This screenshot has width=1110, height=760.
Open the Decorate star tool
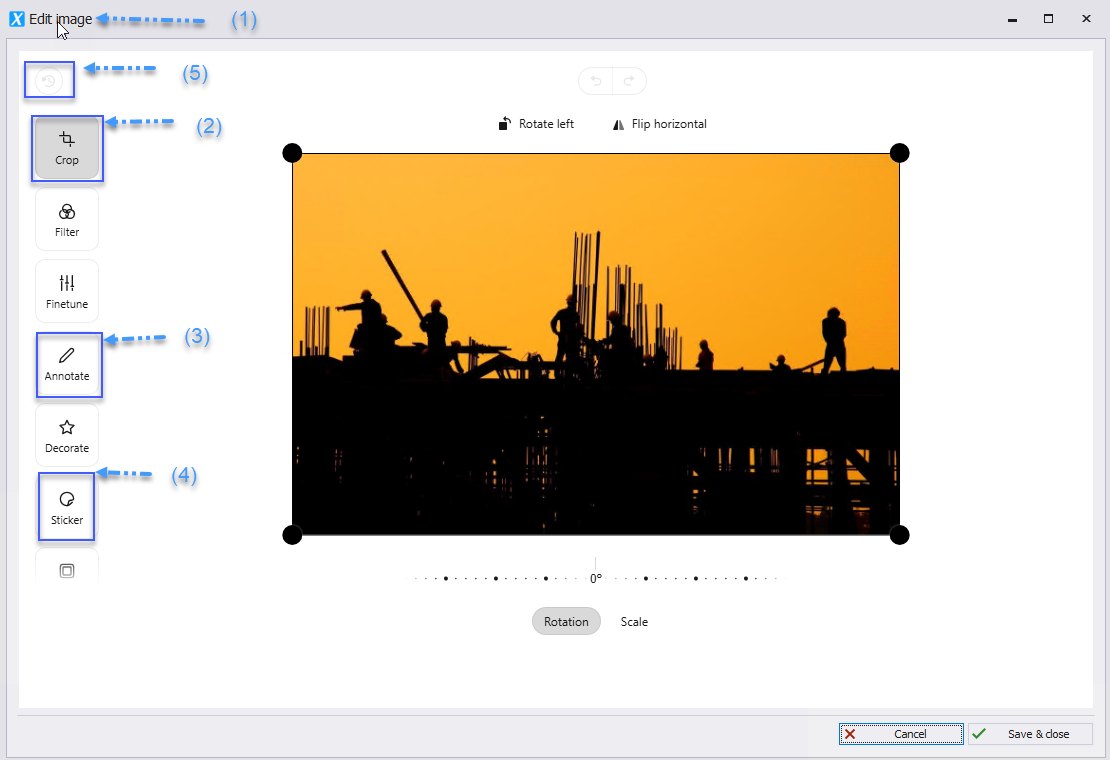click(x=67, y=436)
